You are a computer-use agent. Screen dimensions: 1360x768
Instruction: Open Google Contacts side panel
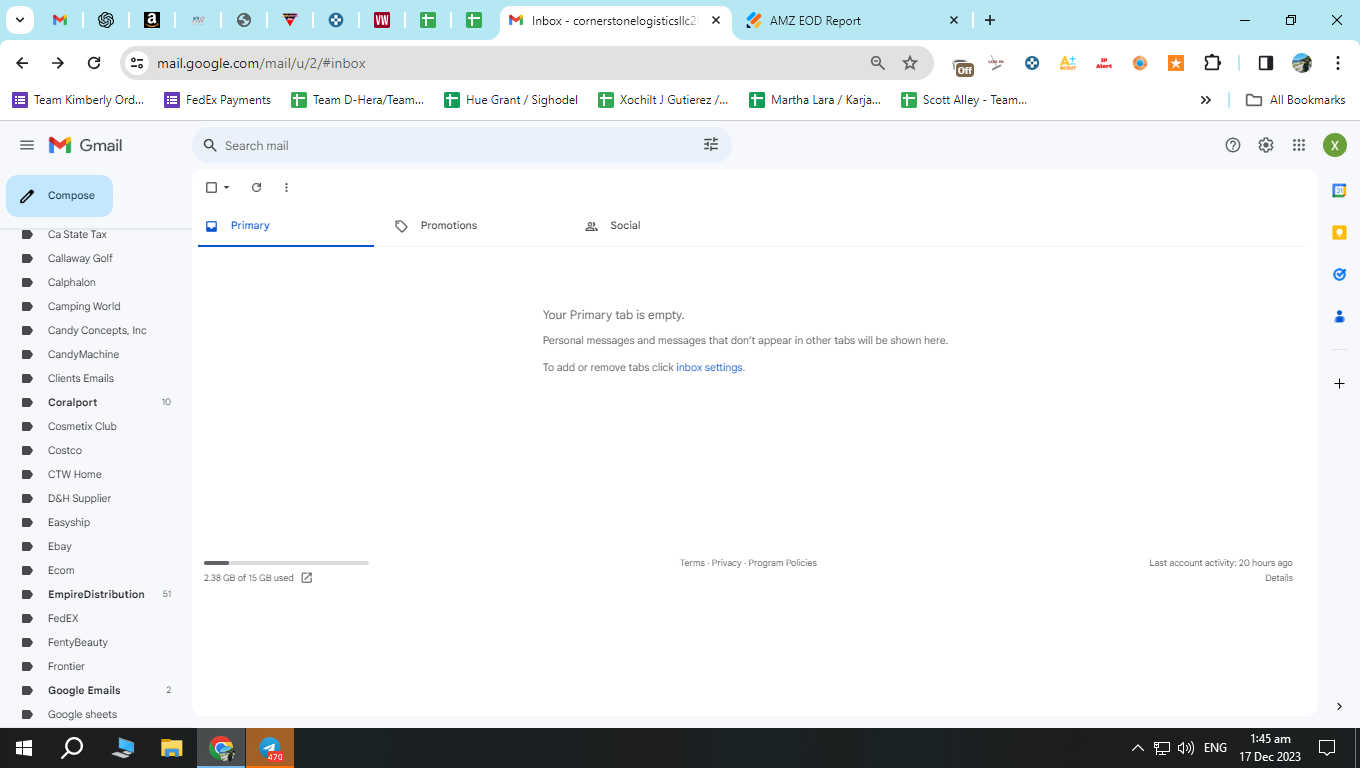tap(1339, 316)
